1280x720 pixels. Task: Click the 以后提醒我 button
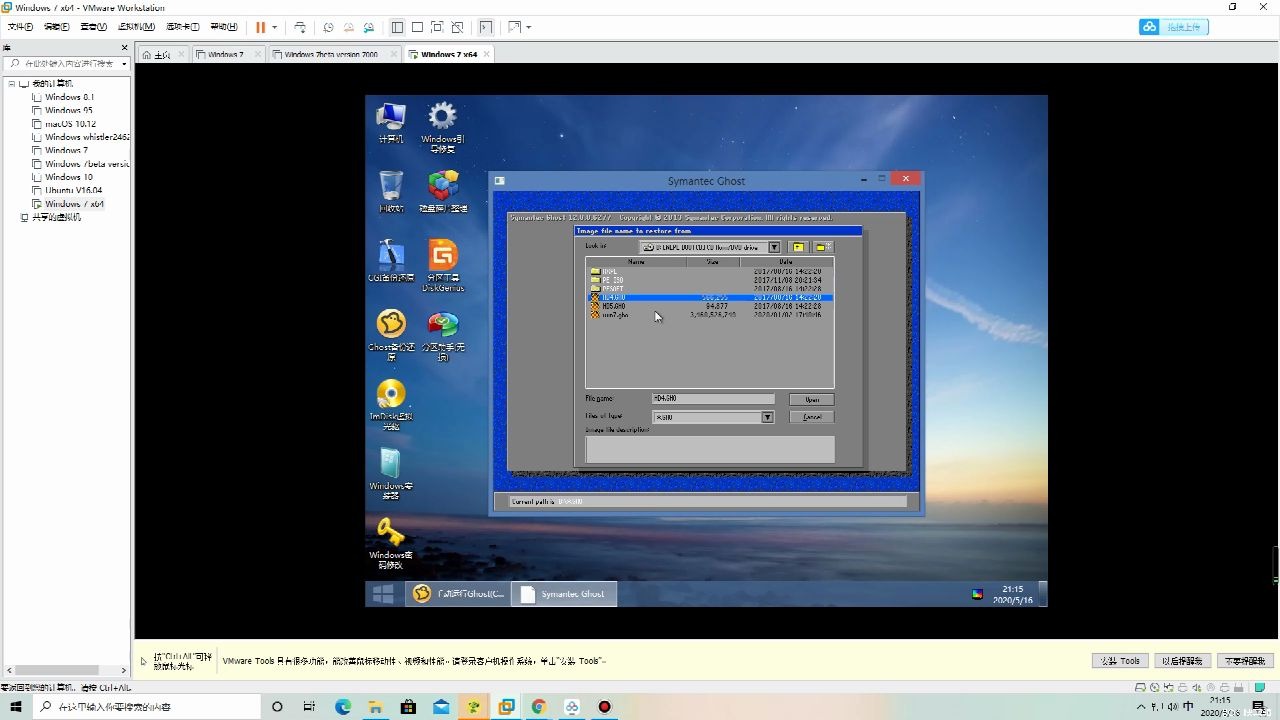pyautogui.click(x=1183, y=661)
